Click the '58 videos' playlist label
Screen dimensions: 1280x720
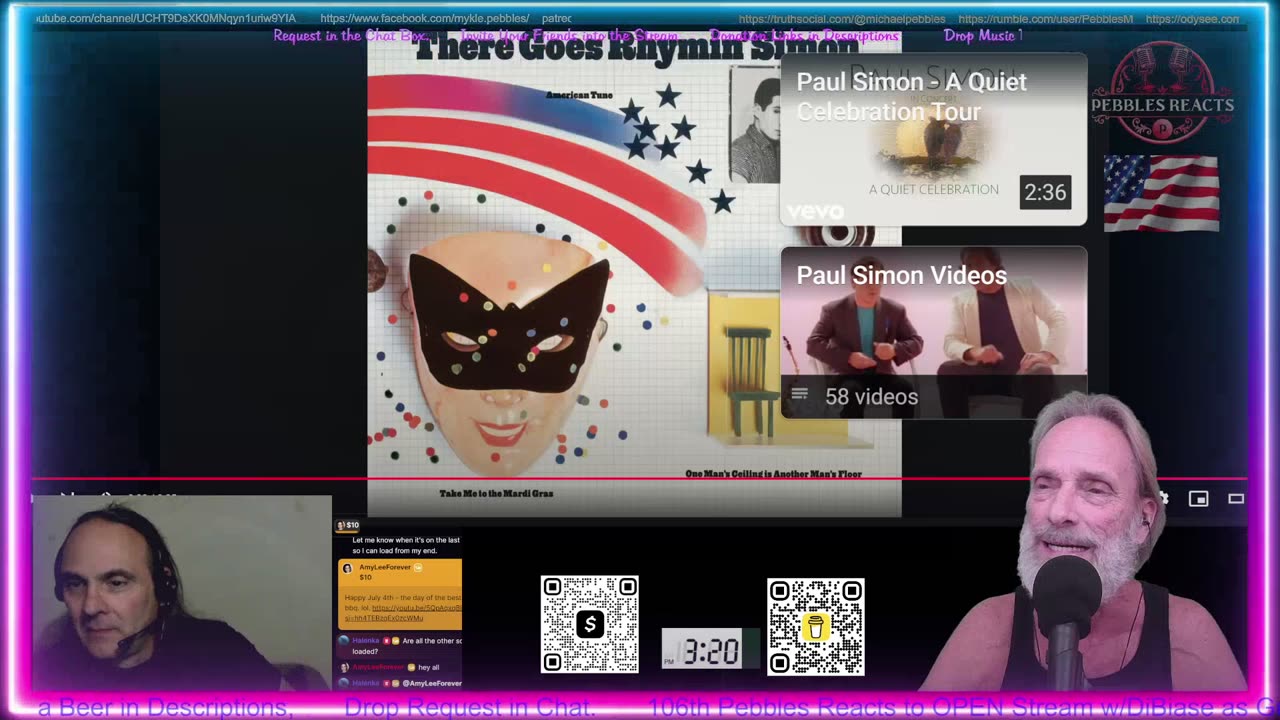click(871, 397)
